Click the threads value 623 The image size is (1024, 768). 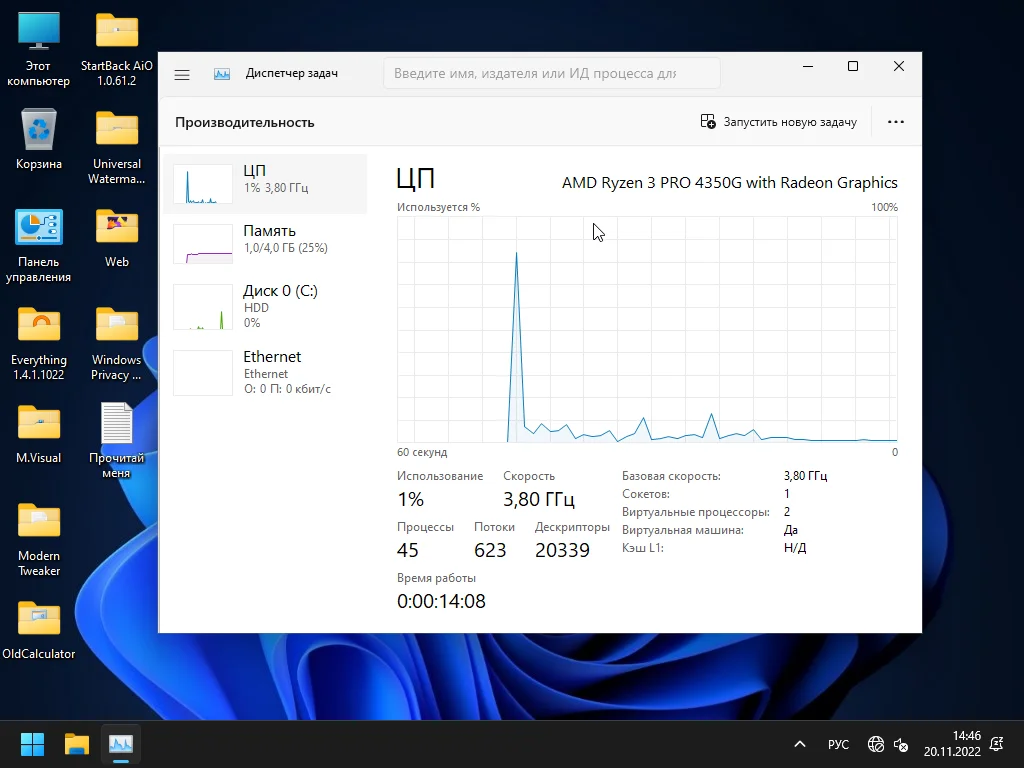[x=490, y=551]
